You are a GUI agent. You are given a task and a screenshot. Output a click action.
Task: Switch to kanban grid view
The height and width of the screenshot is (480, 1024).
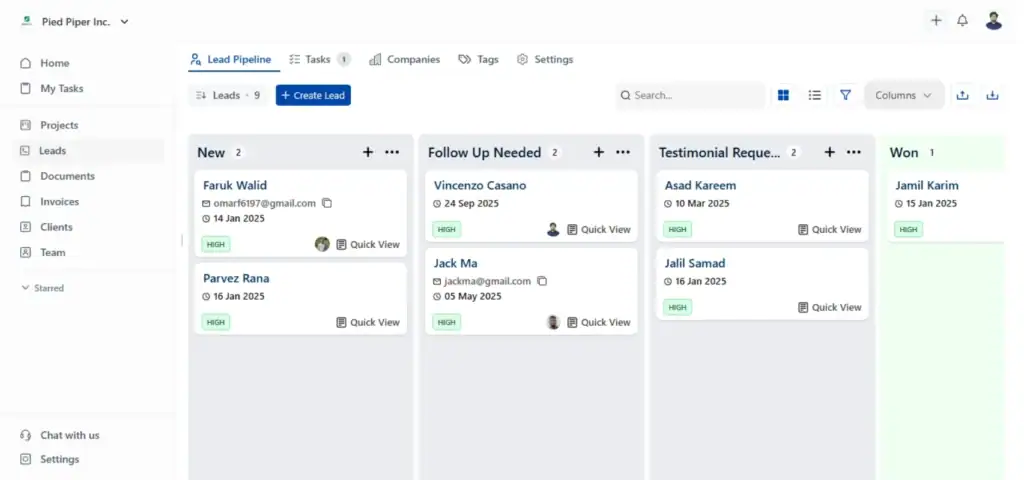(783, 95)
